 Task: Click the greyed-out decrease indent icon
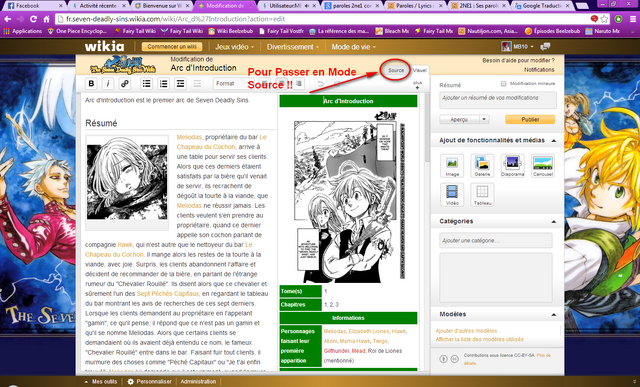tap(197, 84)
